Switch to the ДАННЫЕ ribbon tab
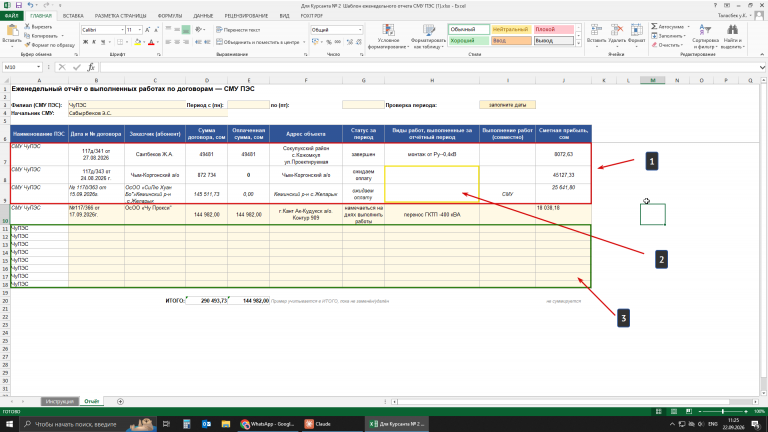The width and height of the screenshot is (768, 432). 203,16
